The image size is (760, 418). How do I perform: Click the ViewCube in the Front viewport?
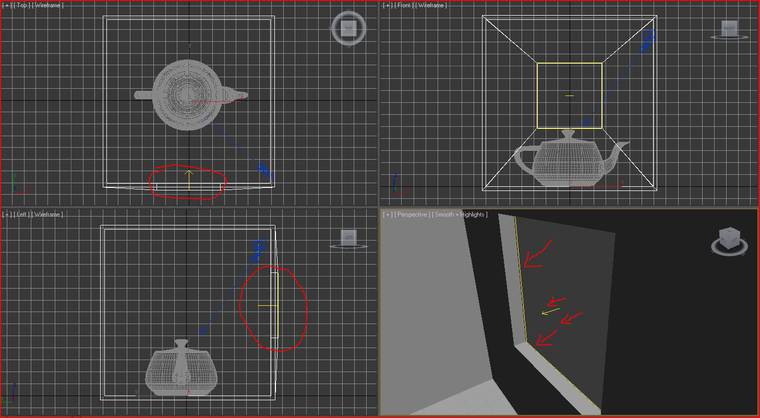click(729, 30)
